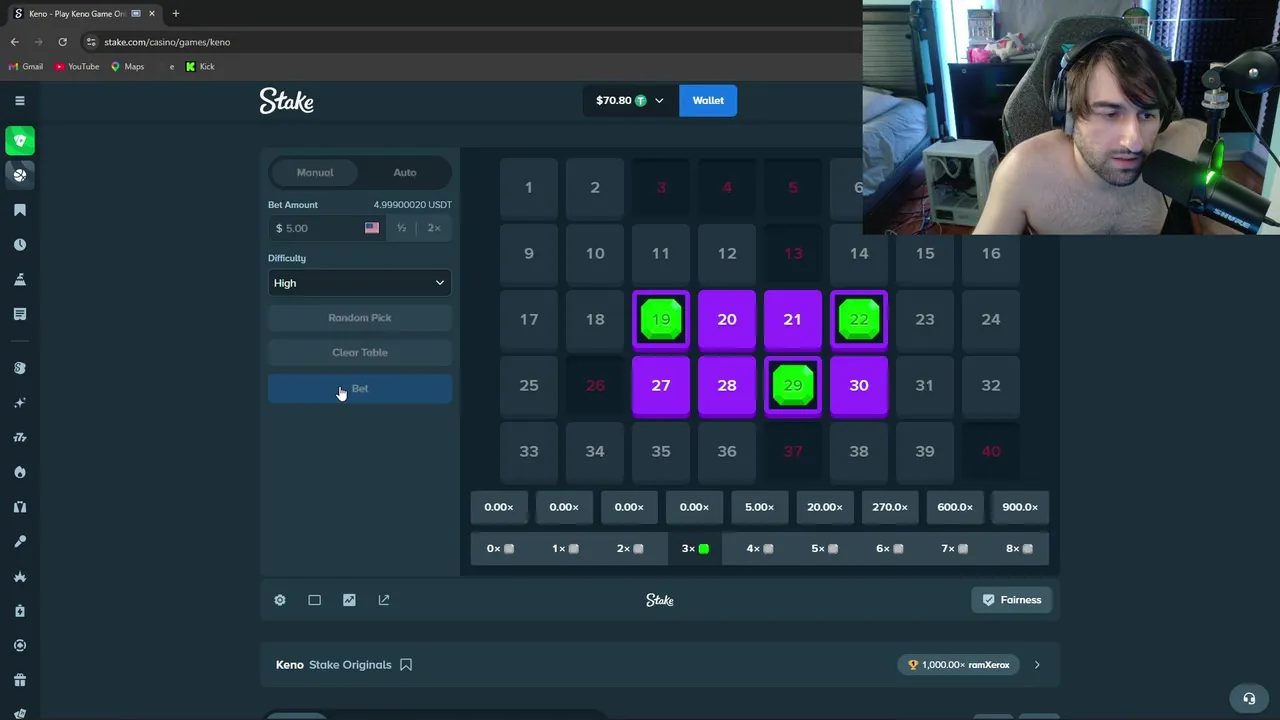Screen dimensions: 1280x720
Task: Click the Stake Originals link
Action: click(350, 665)
